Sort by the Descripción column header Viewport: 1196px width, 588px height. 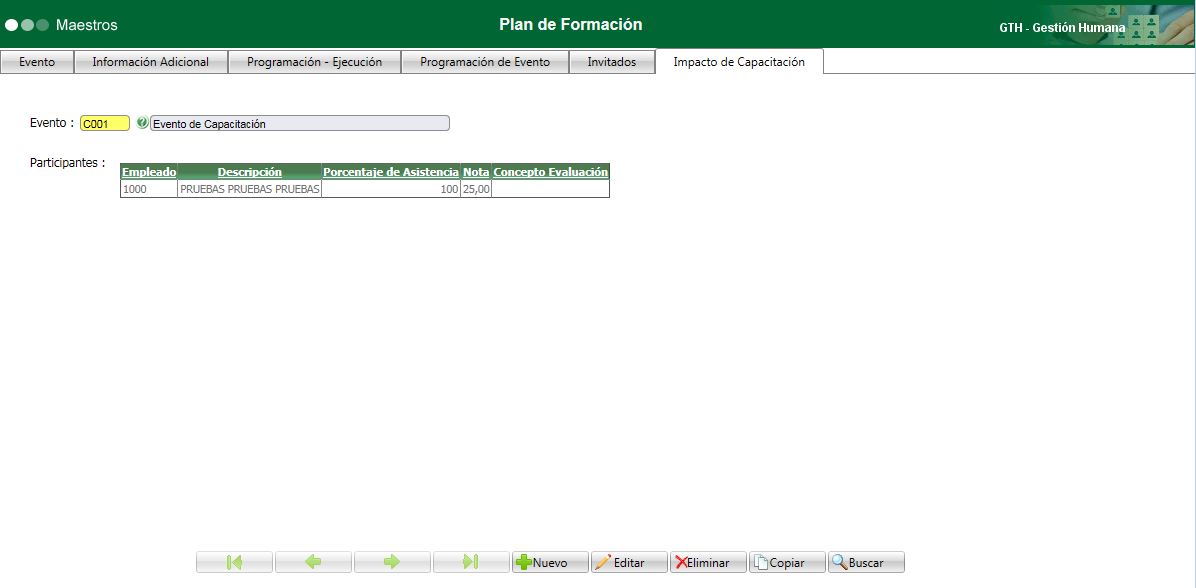coord(249,172)
